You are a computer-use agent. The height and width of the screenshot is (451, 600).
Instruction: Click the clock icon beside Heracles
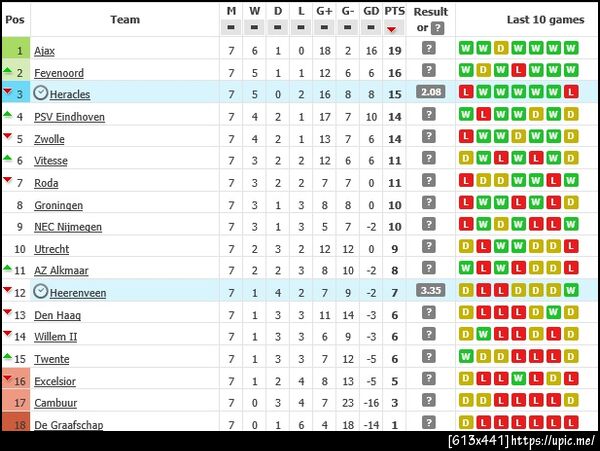[41, 93]
